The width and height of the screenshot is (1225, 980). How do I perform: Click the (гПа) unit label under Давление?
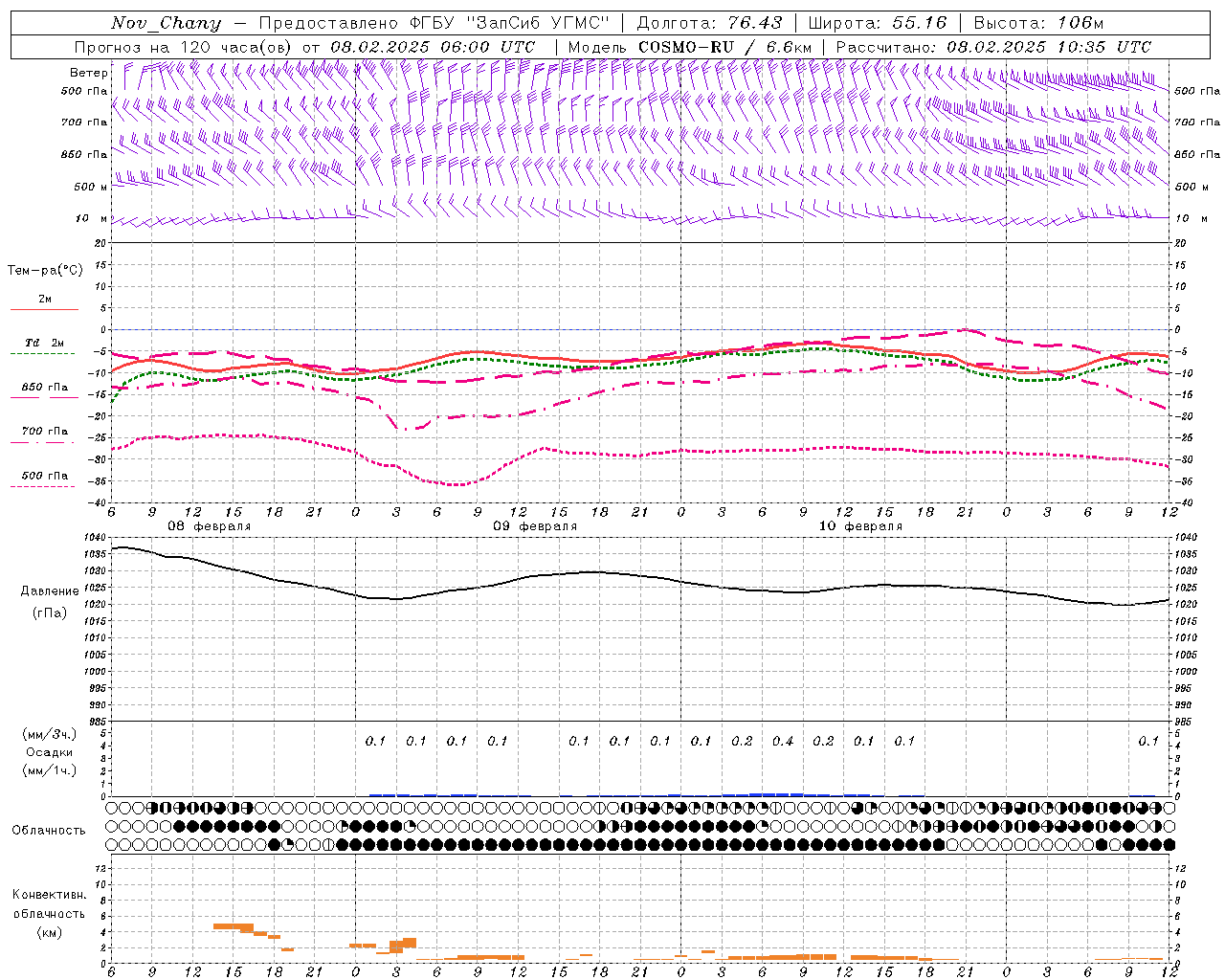pos(50,613)
